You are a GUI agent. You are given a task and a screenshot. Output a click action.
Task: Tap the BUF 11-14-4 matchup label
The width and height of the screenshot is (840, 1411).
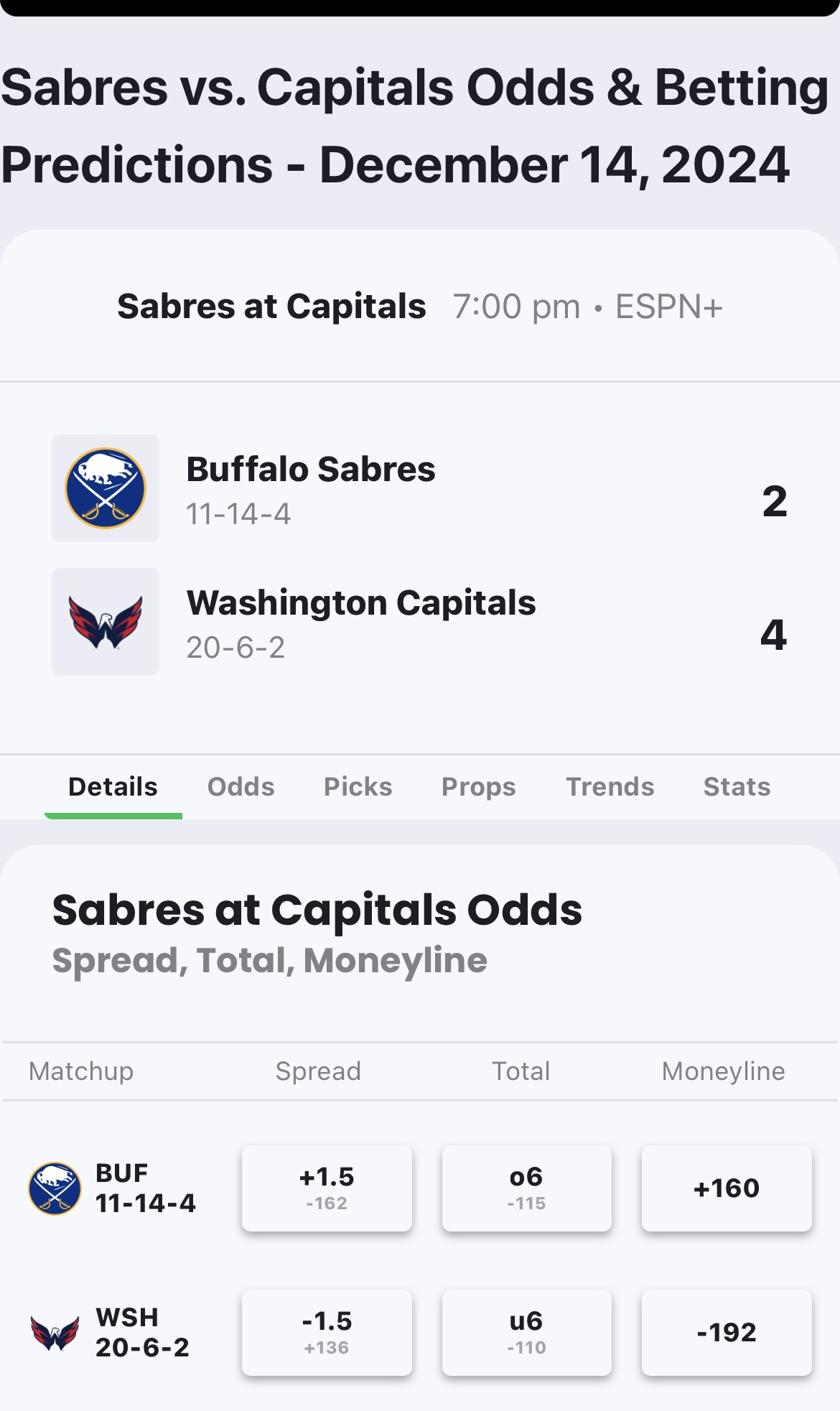[x=145, y=1188]
